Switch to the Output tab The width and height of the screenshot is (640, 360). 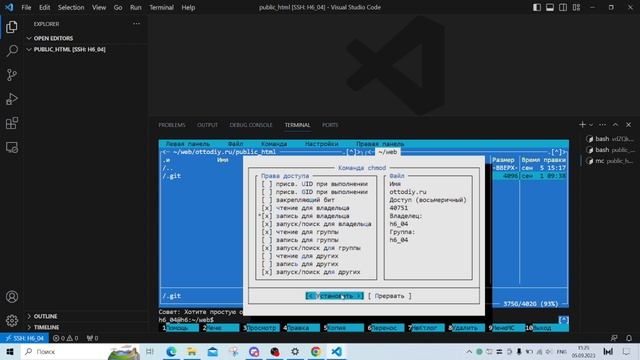[x=207, y=125]
